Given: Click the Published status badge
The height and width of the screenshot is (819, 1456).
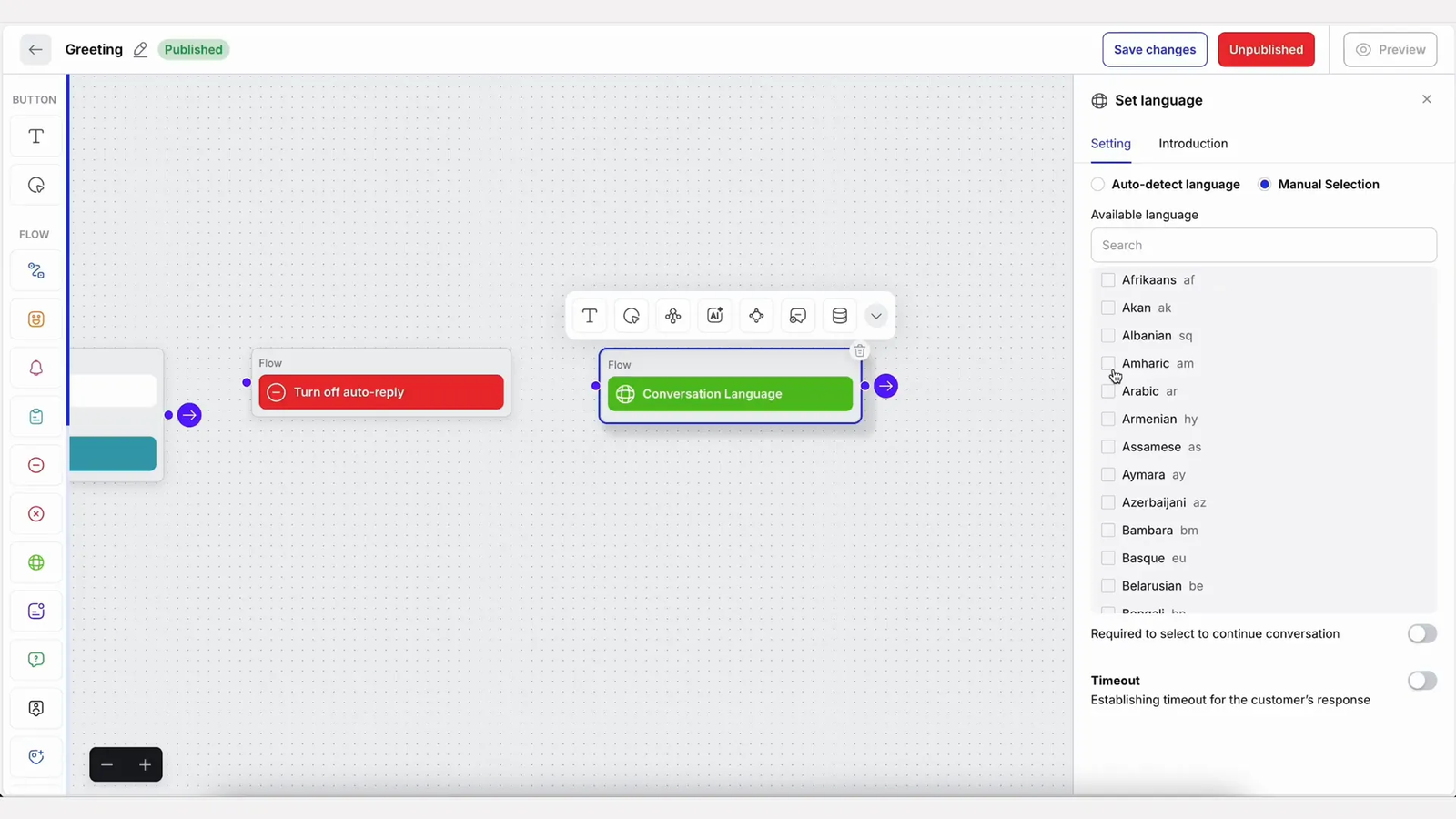Looking at the screenshot, I should [193, 50].
